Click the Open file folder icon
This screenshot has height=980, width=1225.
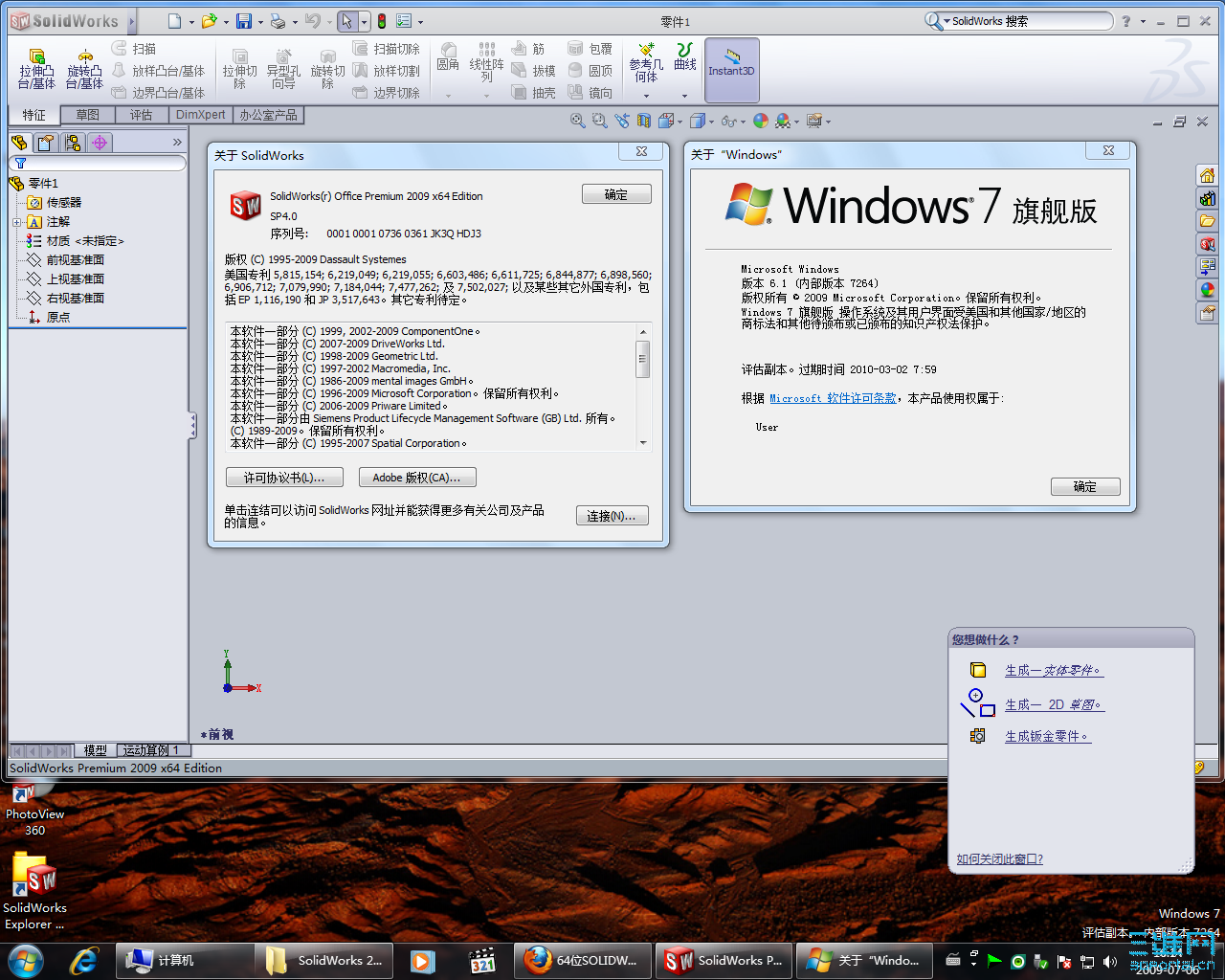[209, 21]
